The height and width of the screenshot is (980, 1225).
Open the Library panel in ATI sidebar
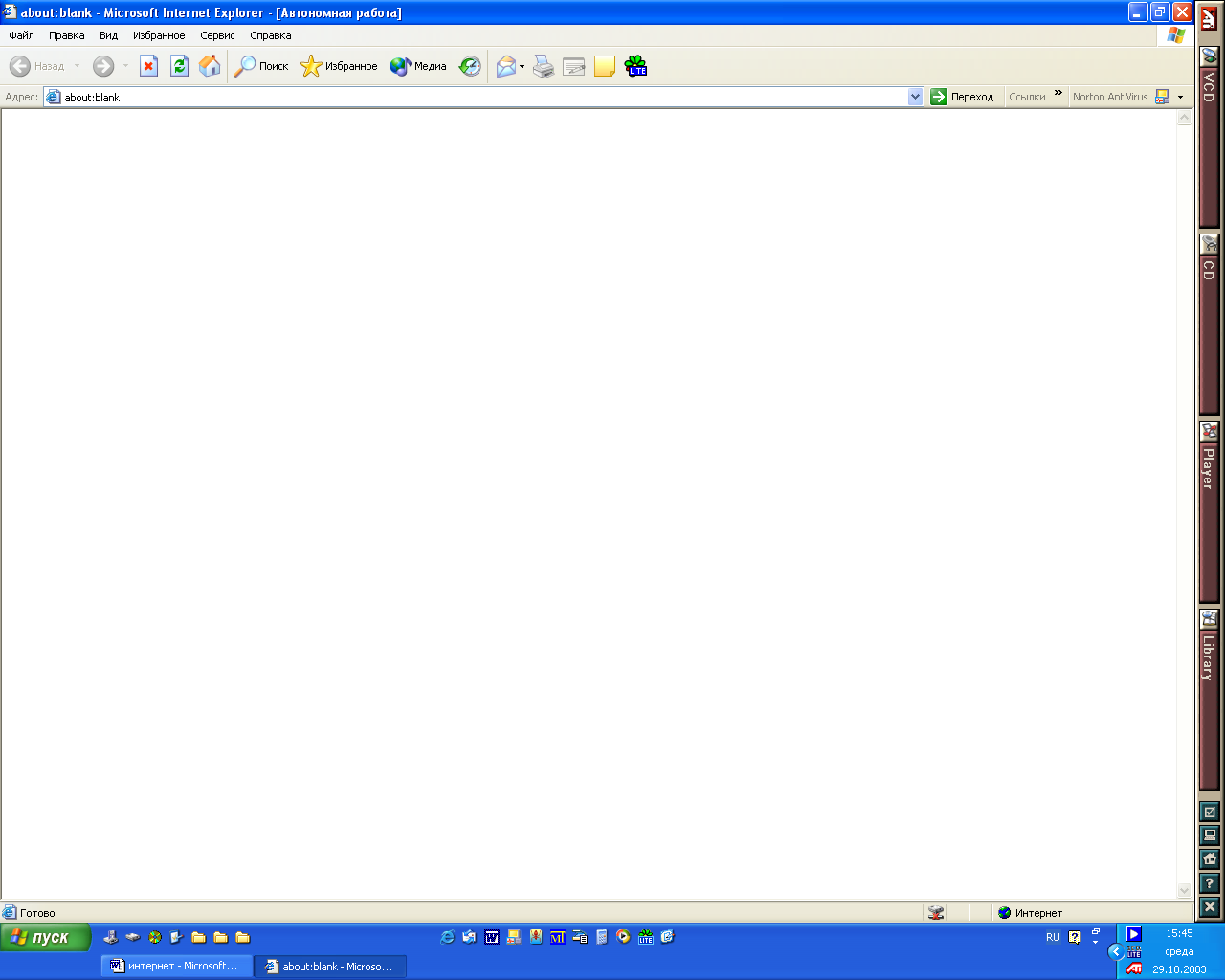point(1210,699)
